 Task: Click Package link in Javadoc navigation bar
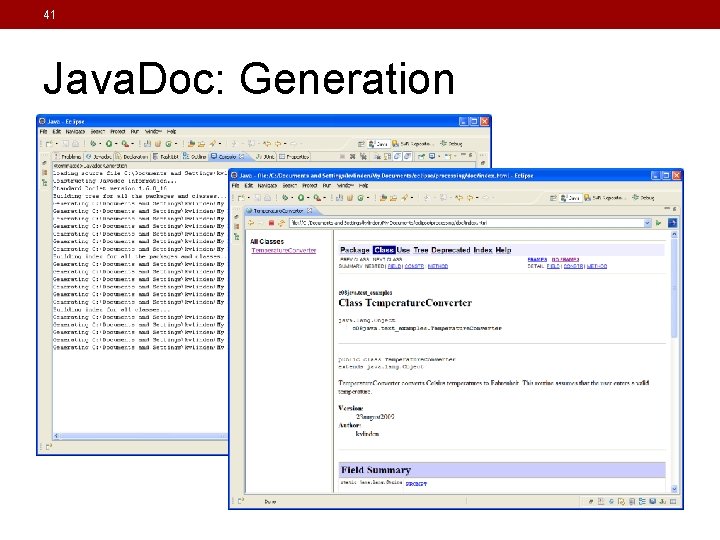(x=355, y=250)
